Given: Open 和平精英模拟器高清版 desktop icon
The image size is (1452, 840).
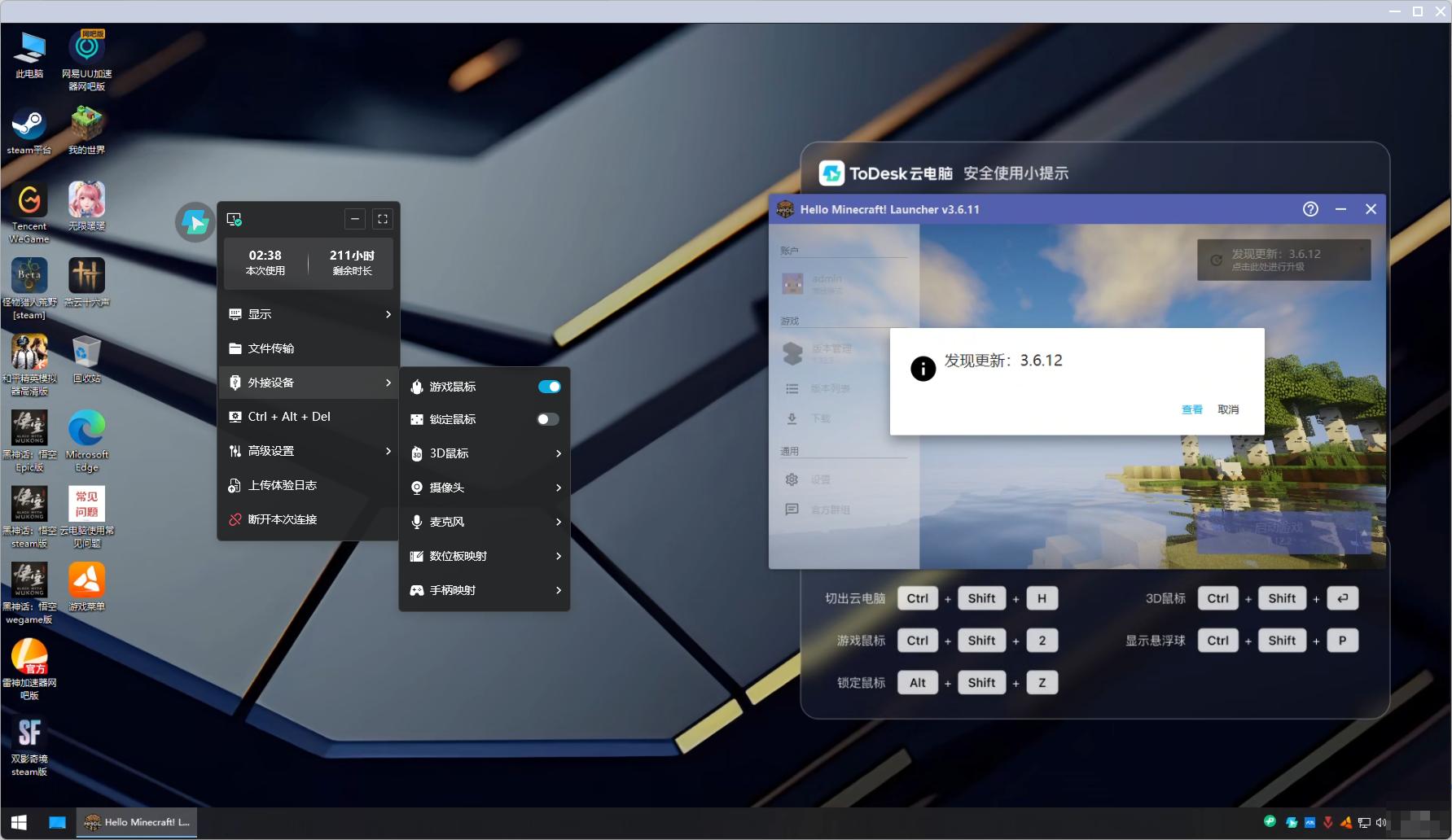Looking at the screenshot, I should tap(29, 365).
